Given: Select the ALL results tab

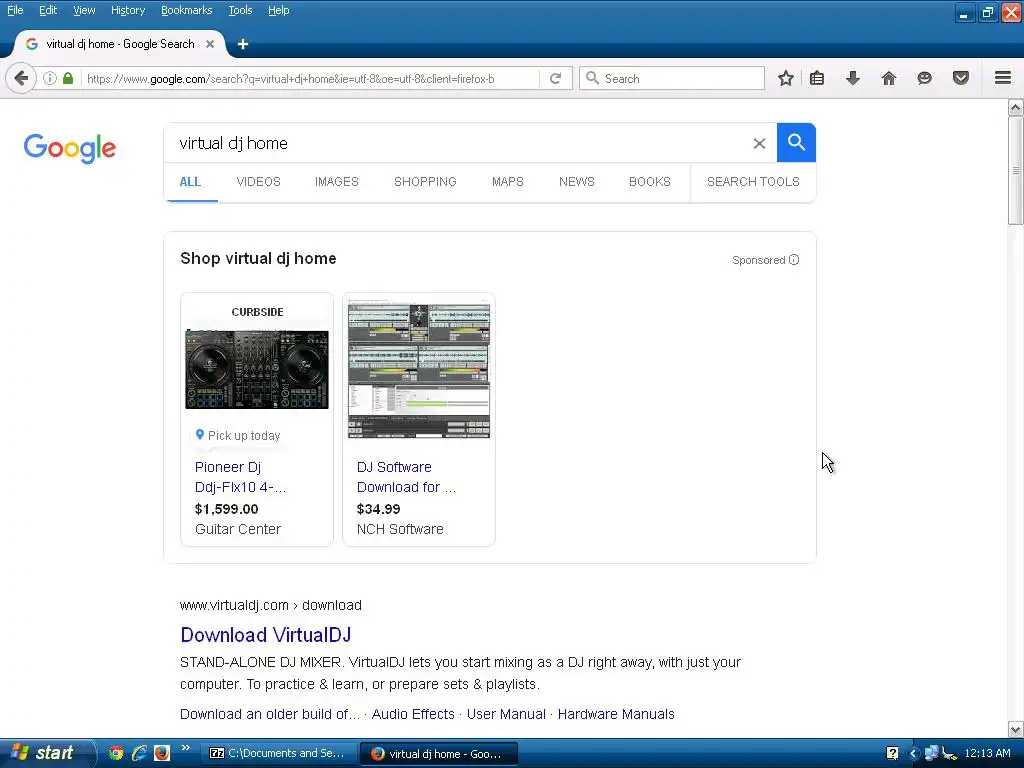Looking at the screenshot, I should tap(190, 182).
